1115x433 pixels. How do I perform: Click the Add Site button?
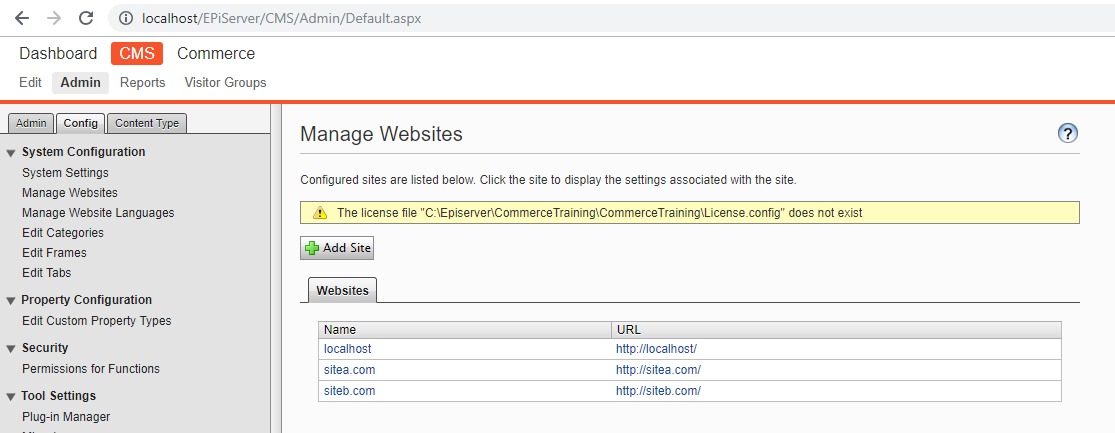[x=337, y=248]
